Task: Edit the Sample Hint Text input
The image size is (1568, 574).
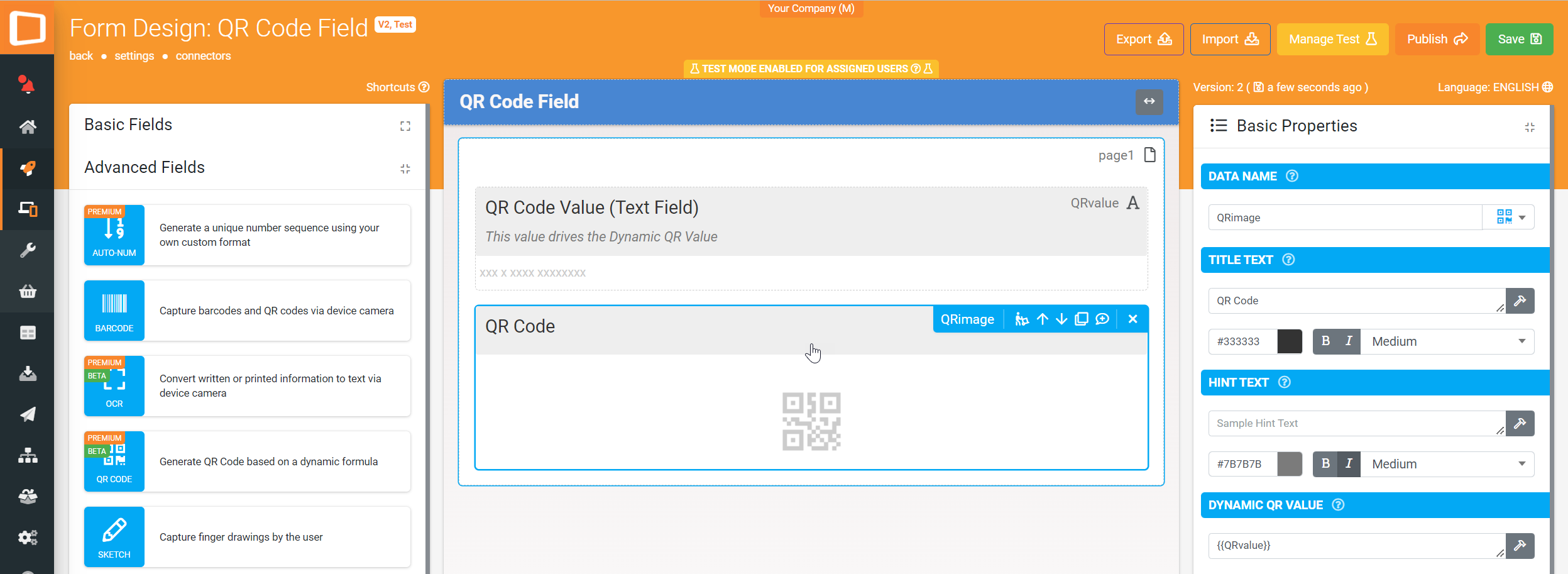Action: (x=1357, y=423)
